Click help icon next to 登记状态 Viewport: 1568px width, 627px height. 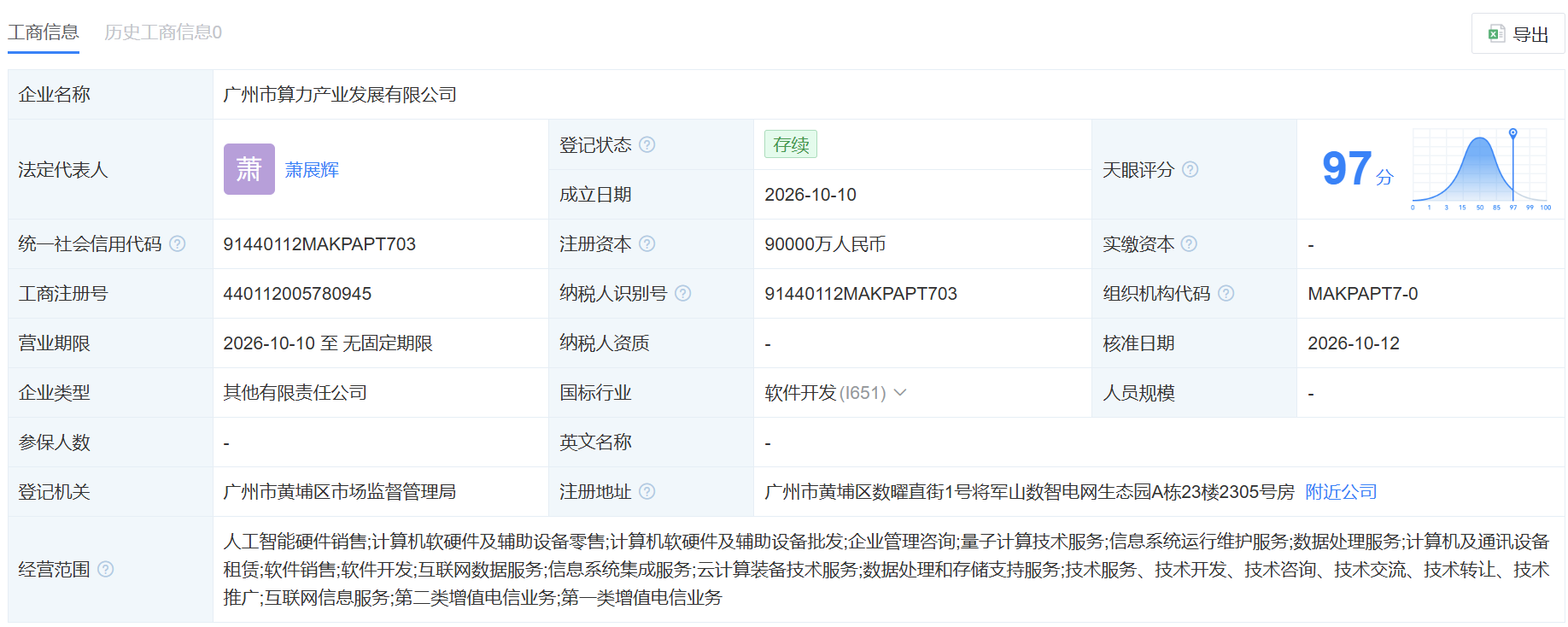pyautogui.click(x=647, y=144)
